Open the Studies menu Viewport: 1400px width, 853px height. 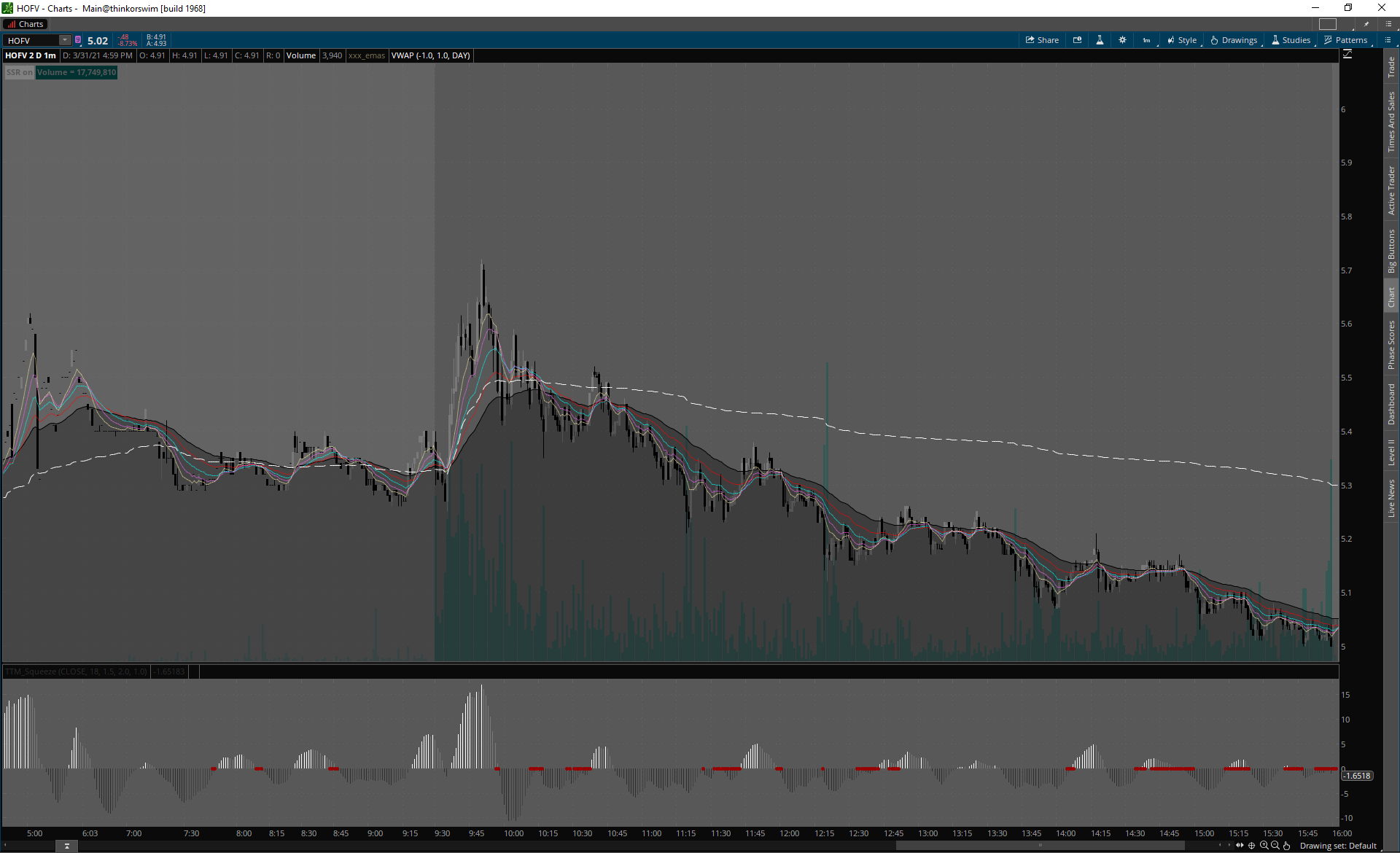click(1291, 40)
